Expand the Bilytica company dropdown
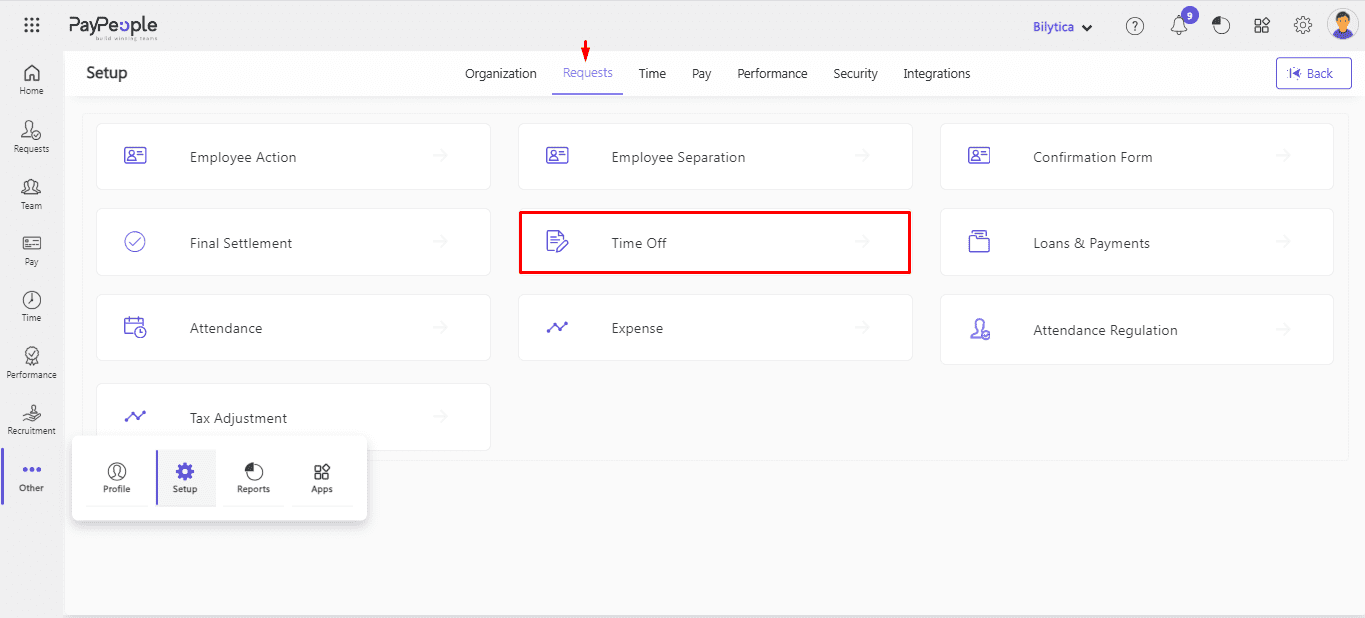This screenshot has width=1365, height=618. pyautogui.click(x=1062, y=27)
